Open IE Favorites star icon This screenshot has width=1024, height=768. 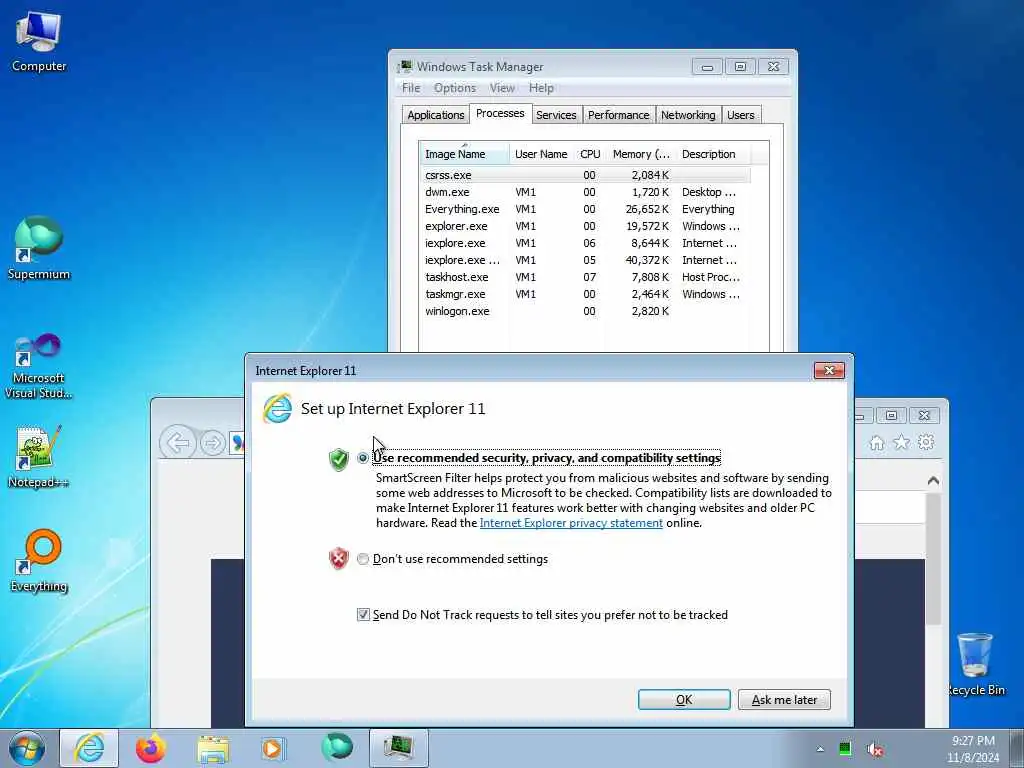(x=901, y=443)
